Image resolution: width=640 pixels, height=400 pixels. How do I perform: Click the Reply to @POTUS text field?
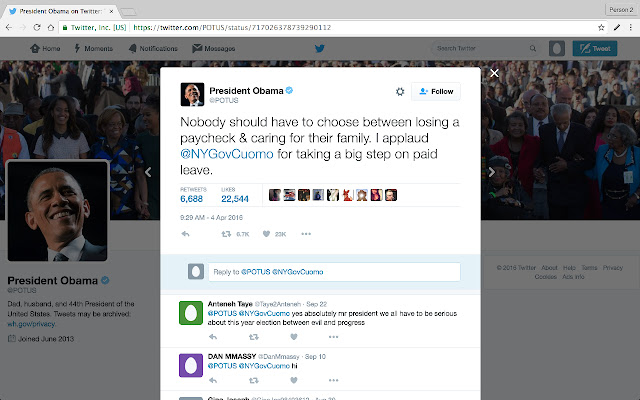pos(334,272)
